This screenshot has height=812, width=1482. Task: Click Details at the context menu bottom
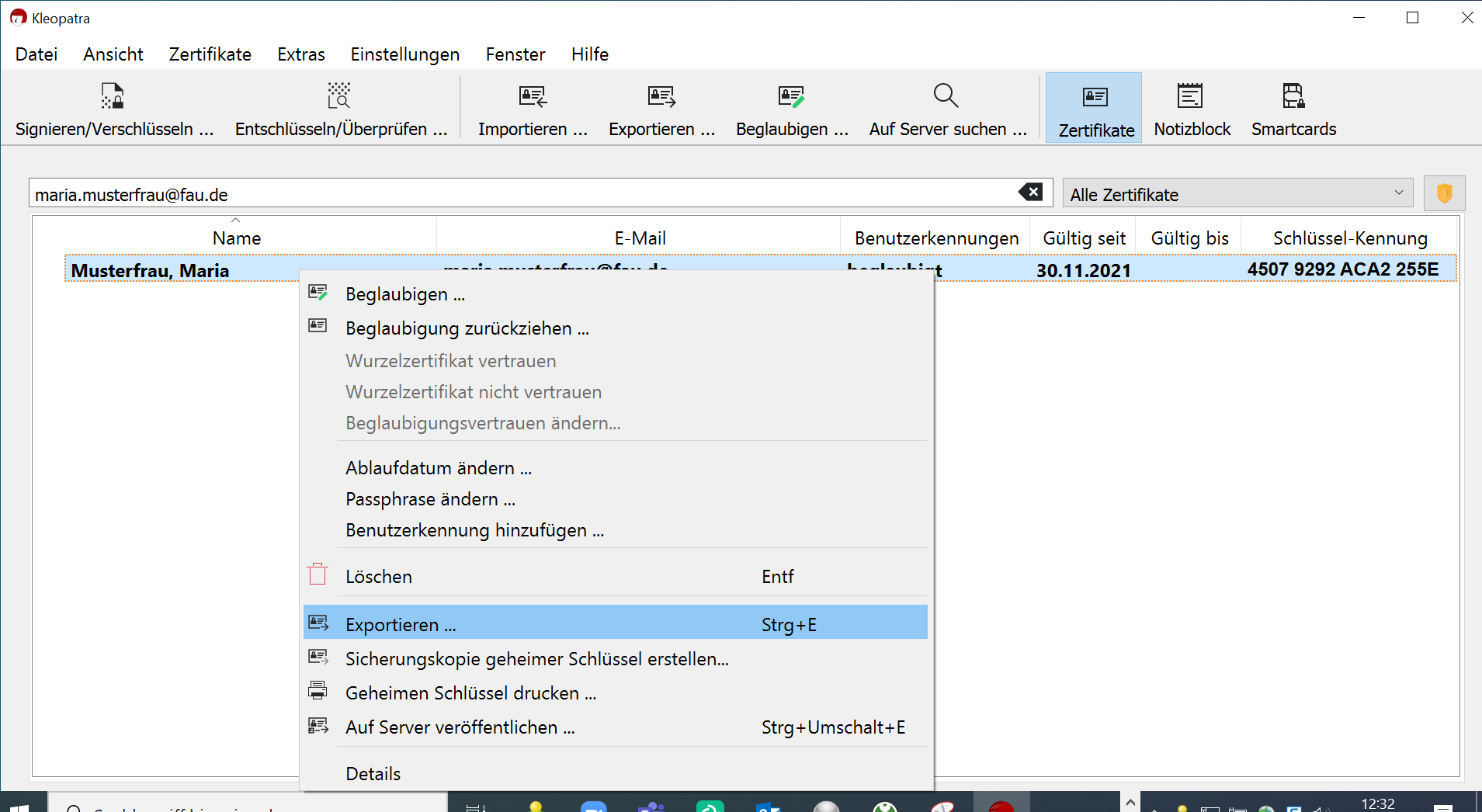(x=373, y=774)
